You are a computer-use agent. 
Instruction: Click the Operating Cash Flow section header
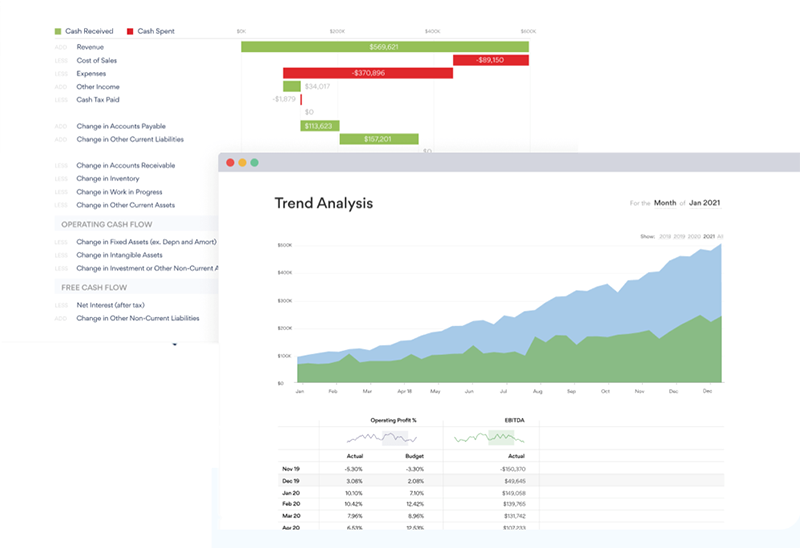108,225
